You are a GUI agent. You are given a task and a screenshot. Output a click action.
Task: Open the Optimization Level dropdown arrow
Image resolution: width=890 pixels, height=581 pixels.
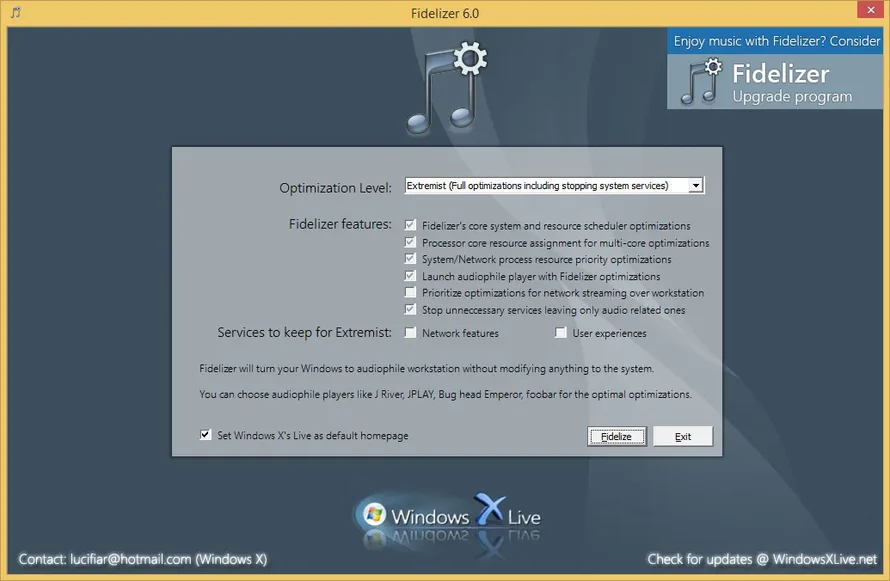696,186
